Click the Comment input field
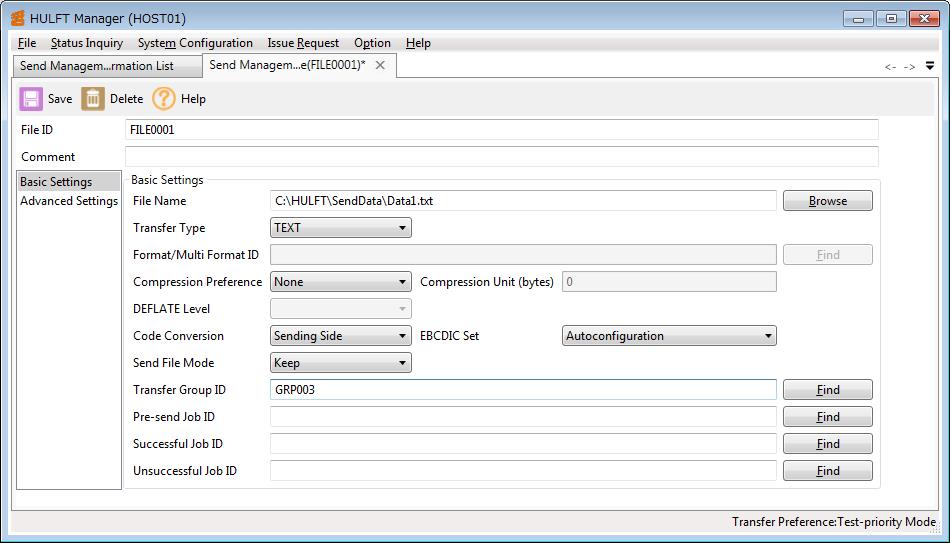The image size is (950, 543). pos(502,156)
